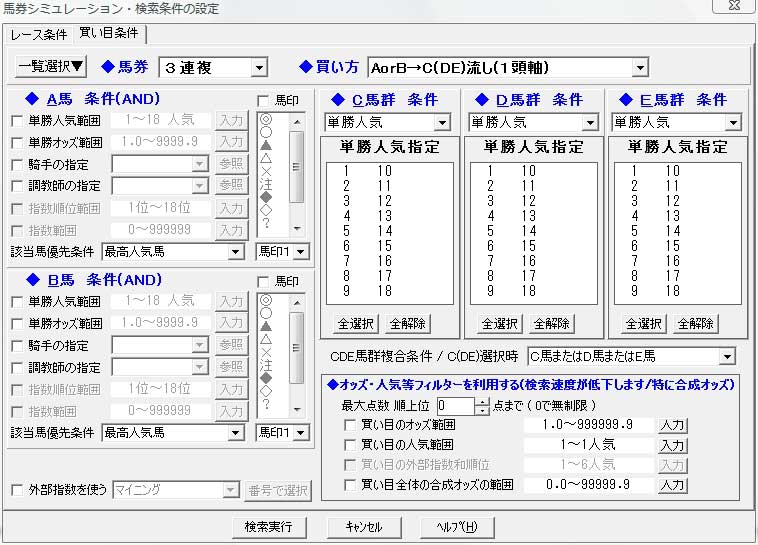This screenshot has height=545, width=758.
Task: Click the 最大点数 number input field
Action: coord(455,405)
